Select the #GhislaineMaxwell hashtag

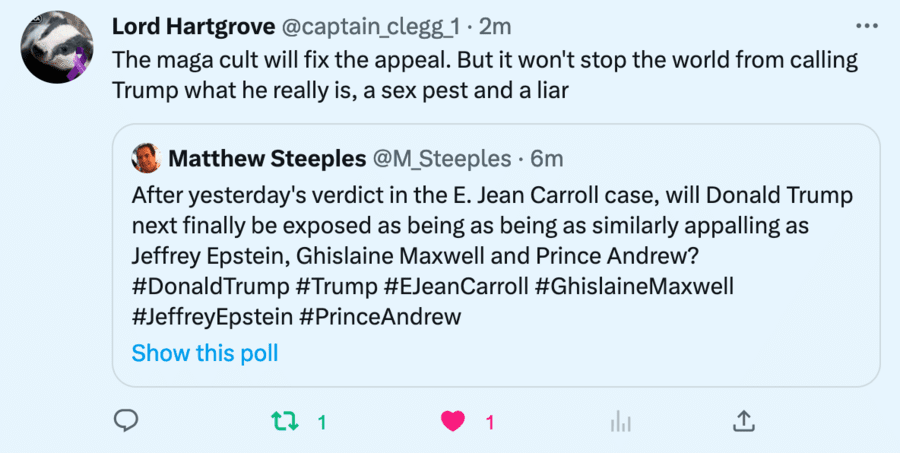coord(634,287)
